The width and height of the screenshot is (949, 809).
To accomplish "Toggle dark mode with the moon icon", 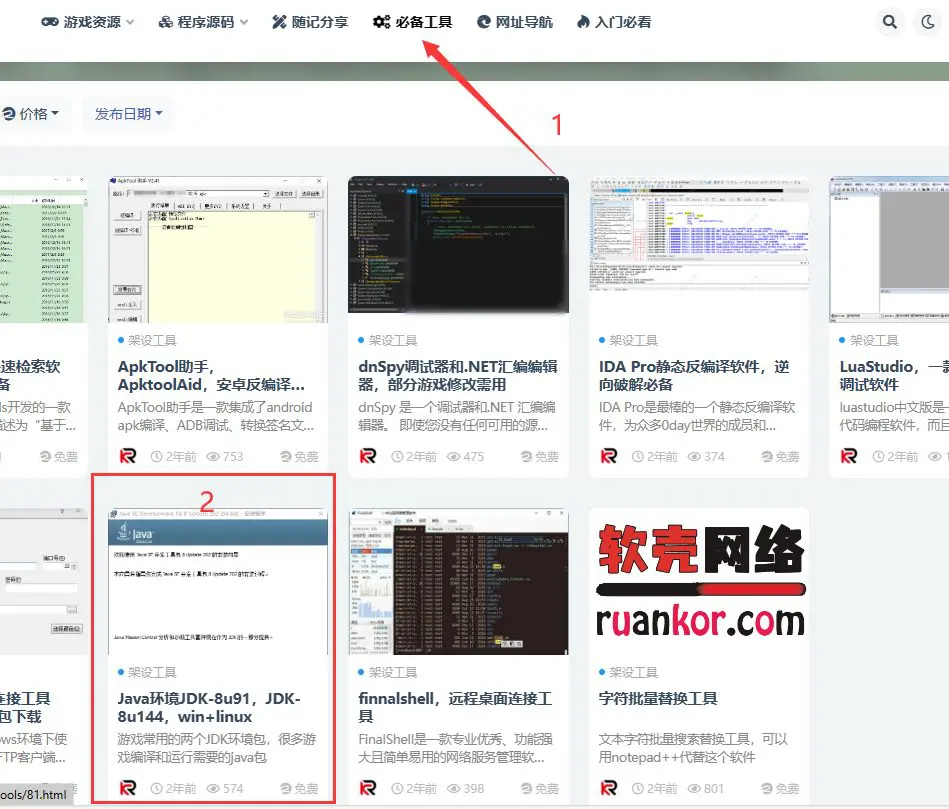I will (928, 22).
